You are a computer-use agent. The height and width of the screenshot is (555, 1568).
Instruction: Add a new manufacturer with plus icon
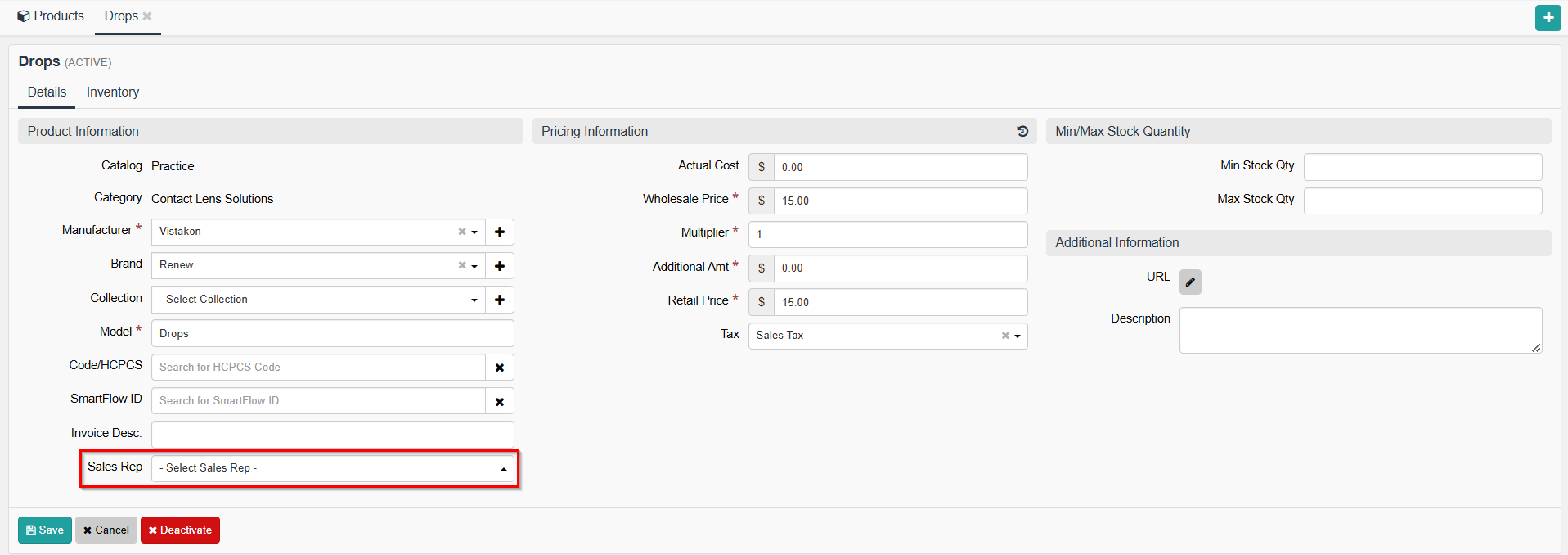coord(499,232)
